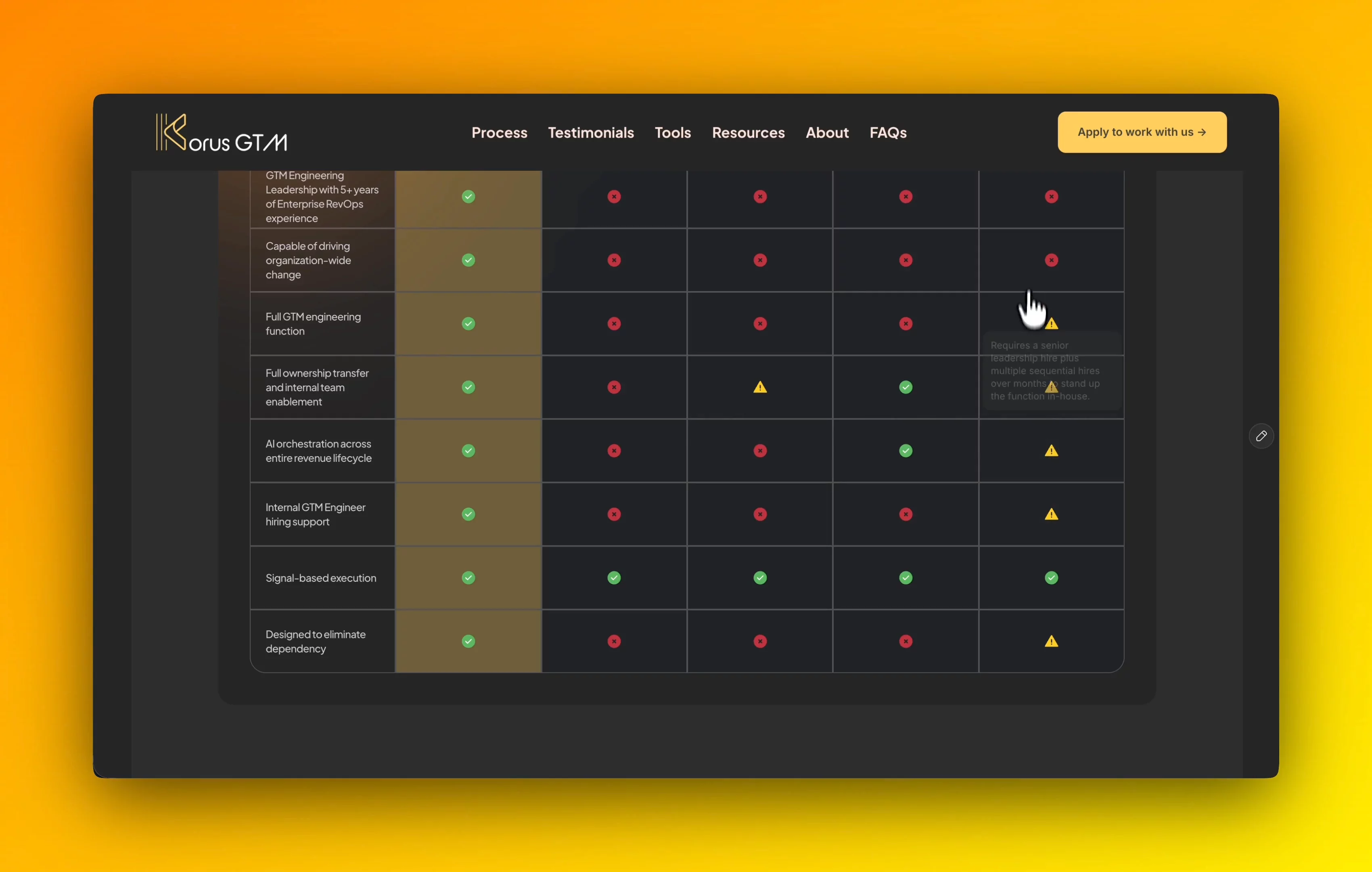The width and height of the screenshot is (1372, 872).
Task: Click 'Full ownership transfer and internal team enablement'
Action: [x=317, y=388]
